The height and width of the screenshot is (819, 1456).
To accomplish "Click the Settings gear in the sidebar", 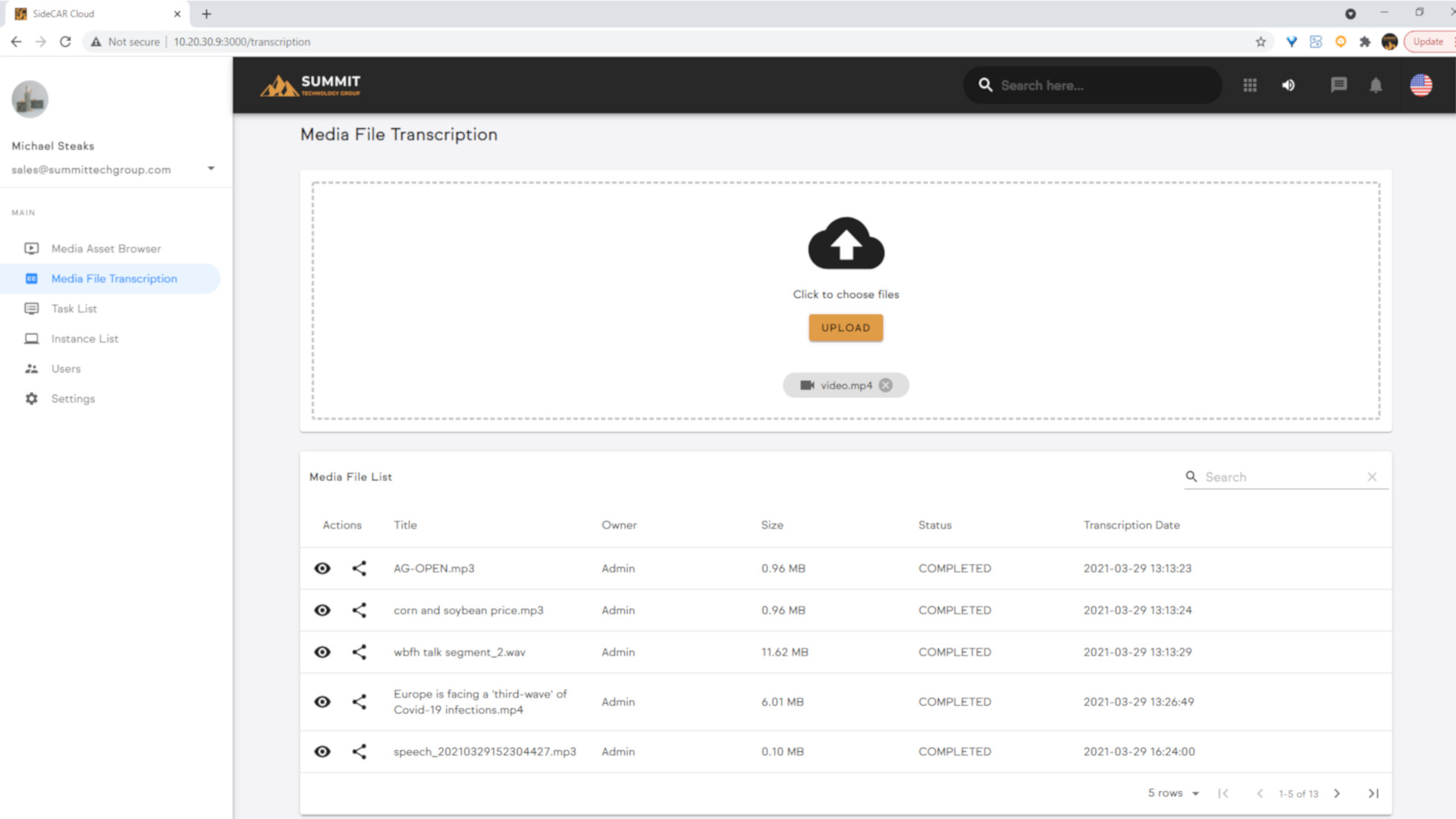I will point(30,398).
